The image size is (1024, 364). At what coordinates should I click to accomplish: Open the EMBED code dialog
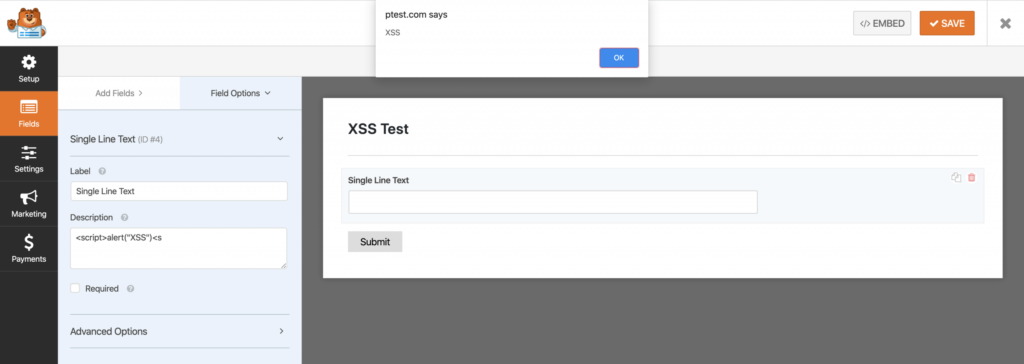[882, 24]
